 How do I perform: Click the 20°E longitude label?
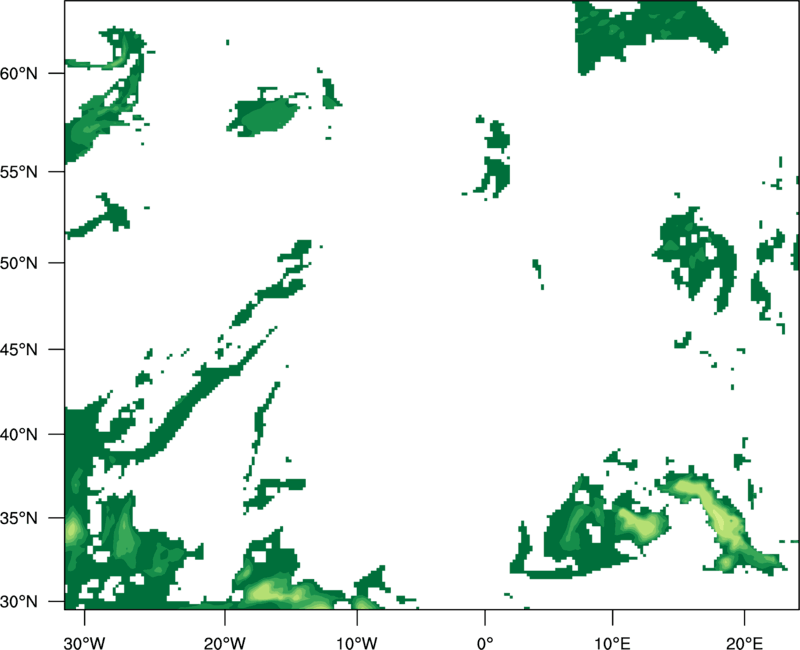pos(744,643)
